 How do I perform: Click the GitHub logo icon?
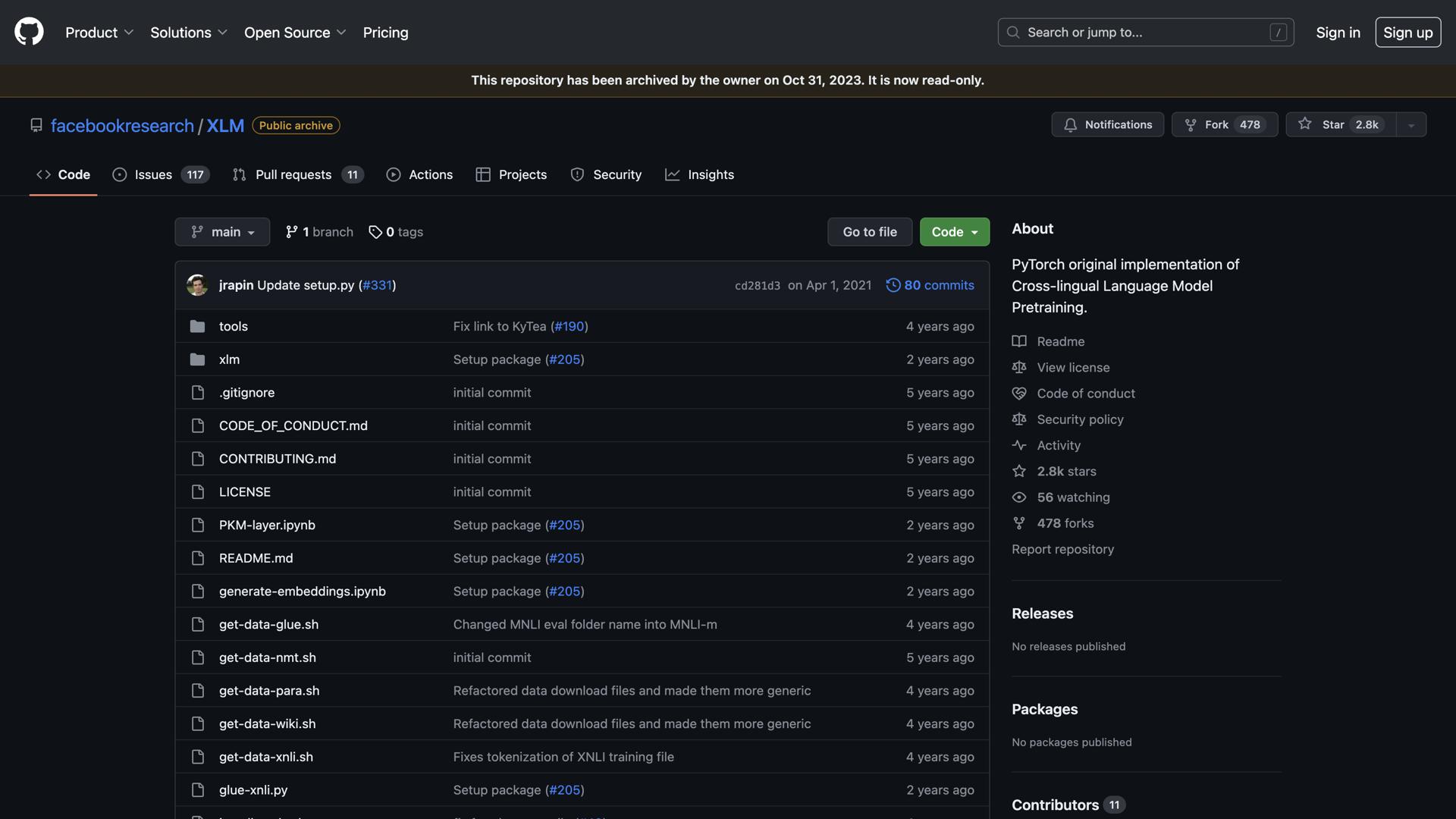(x=29, y=32)
